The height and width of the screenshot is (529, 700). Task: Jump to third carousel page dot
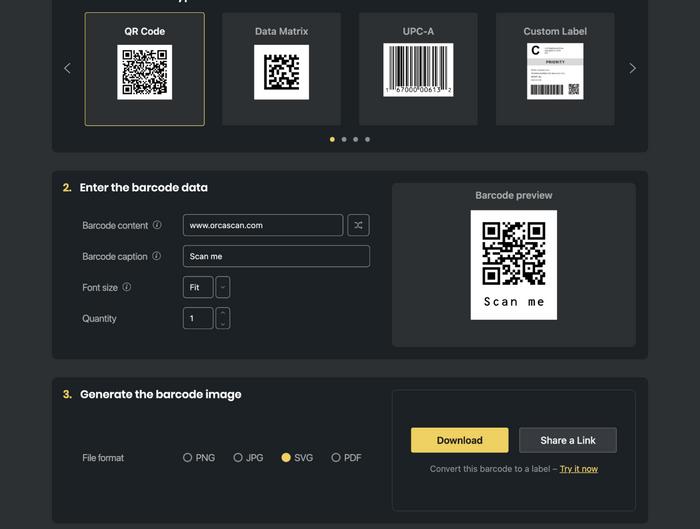coord(355,139)
